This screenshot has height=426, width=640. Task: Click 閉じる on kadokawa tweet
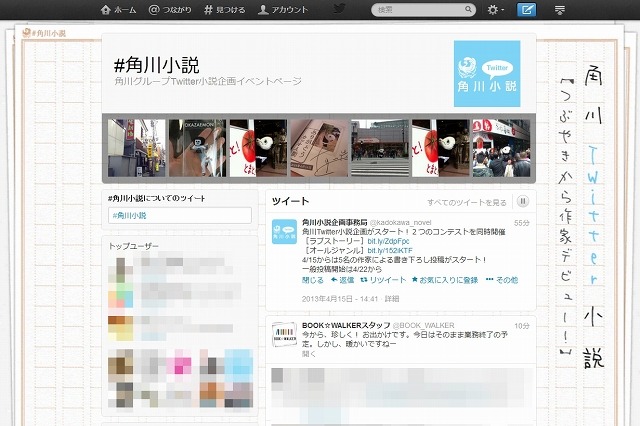tap(313, 280)
